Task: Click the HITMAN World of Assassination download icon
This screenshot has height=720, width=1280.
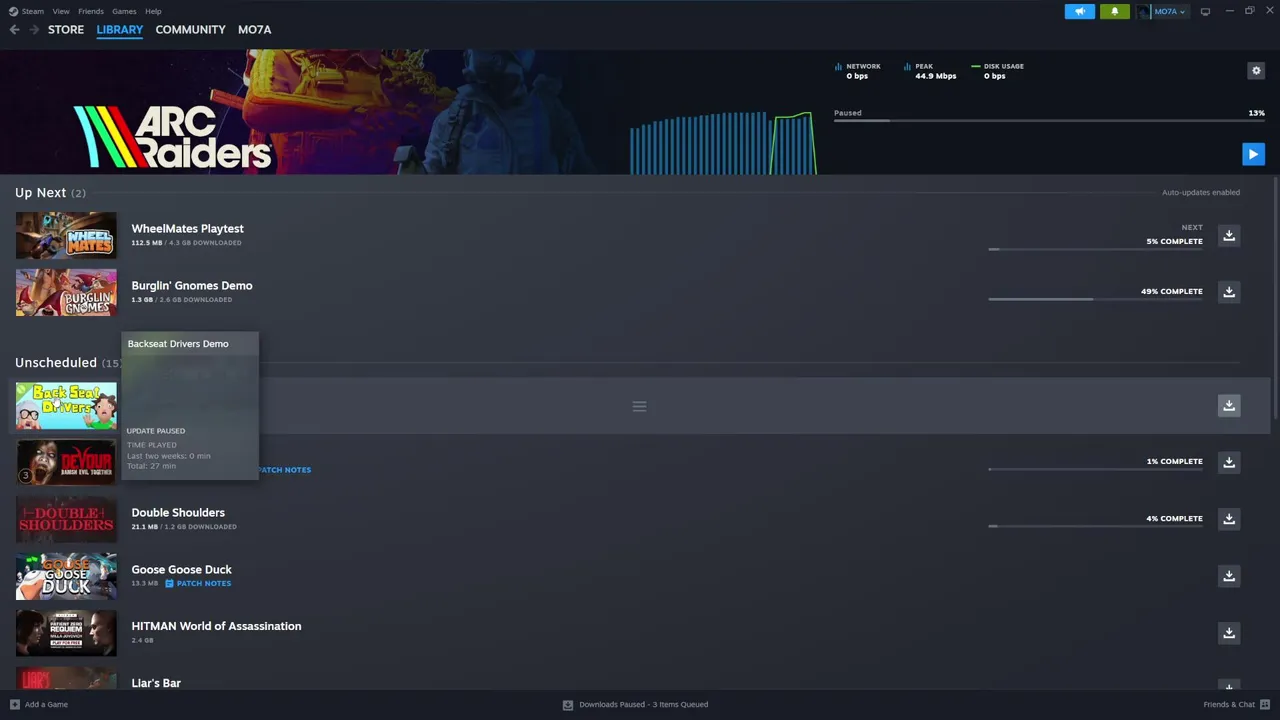Action: click(1229, 633)
